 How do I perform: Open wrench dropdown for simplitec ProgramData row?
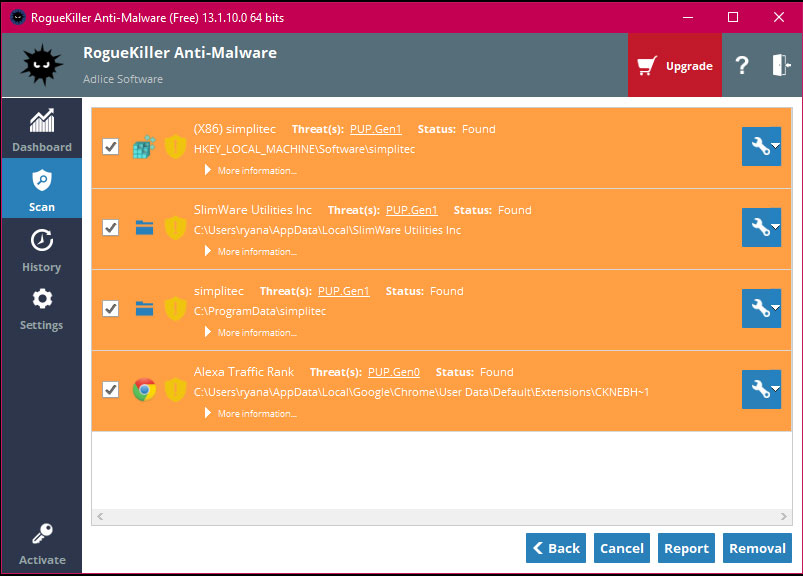point(761,308)
